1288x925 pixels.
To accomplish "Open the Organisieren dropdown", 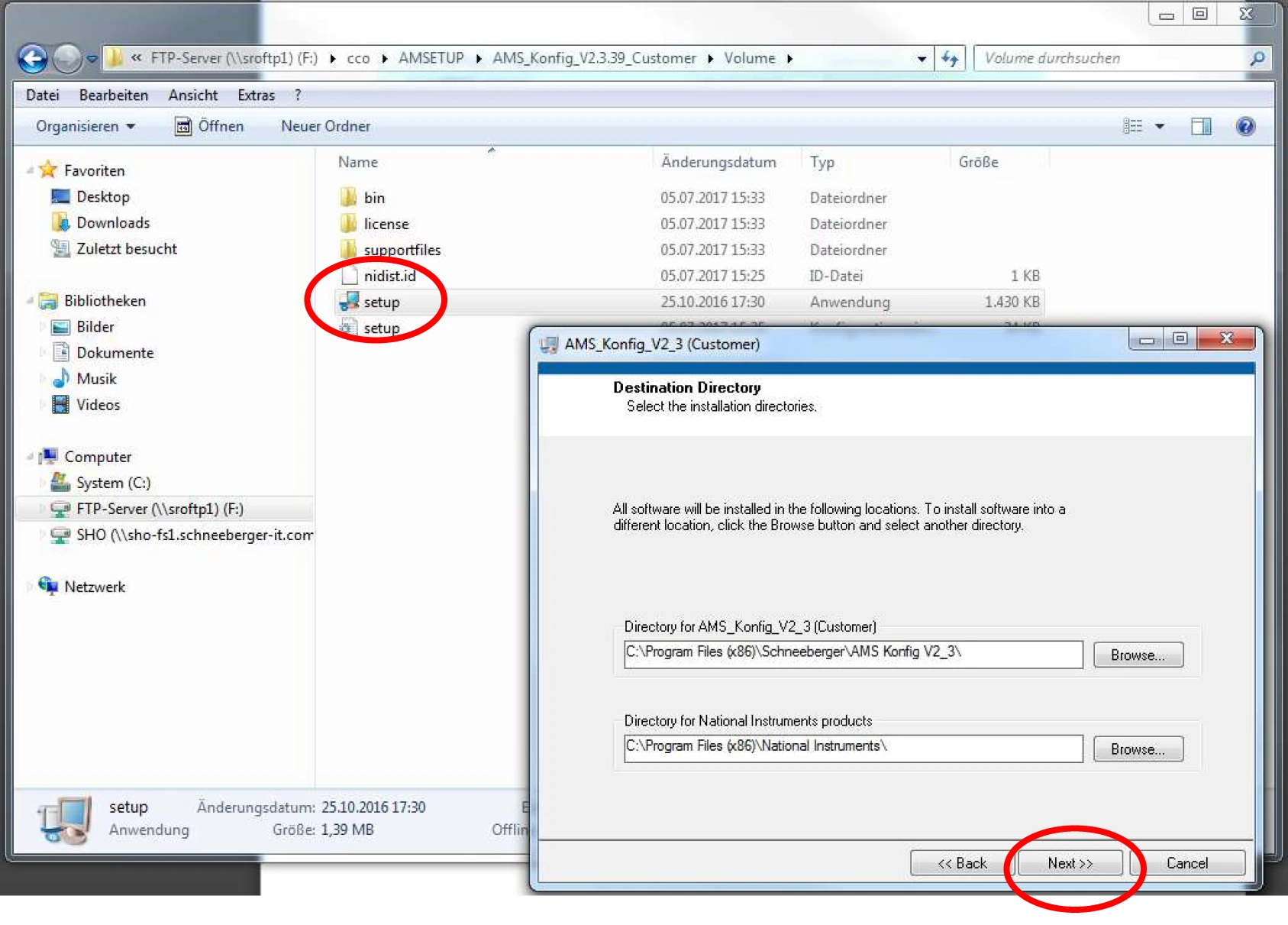I will [85, 127].
